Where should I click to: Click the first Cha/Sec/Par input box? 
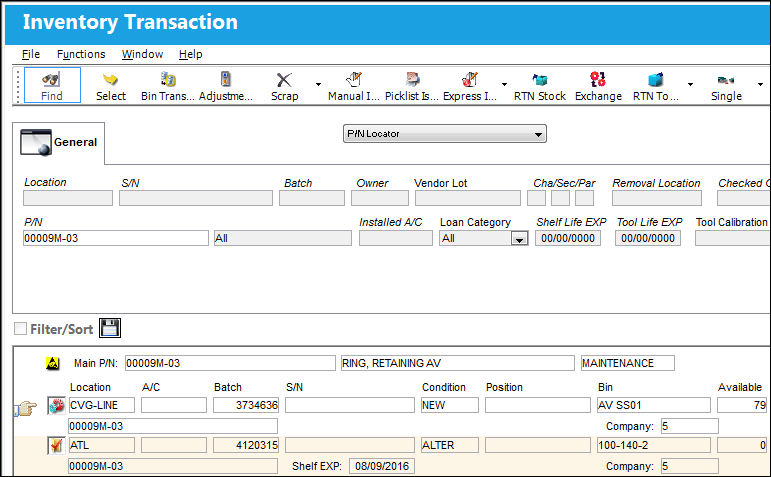pyautogui.click(x=536, y=198)
